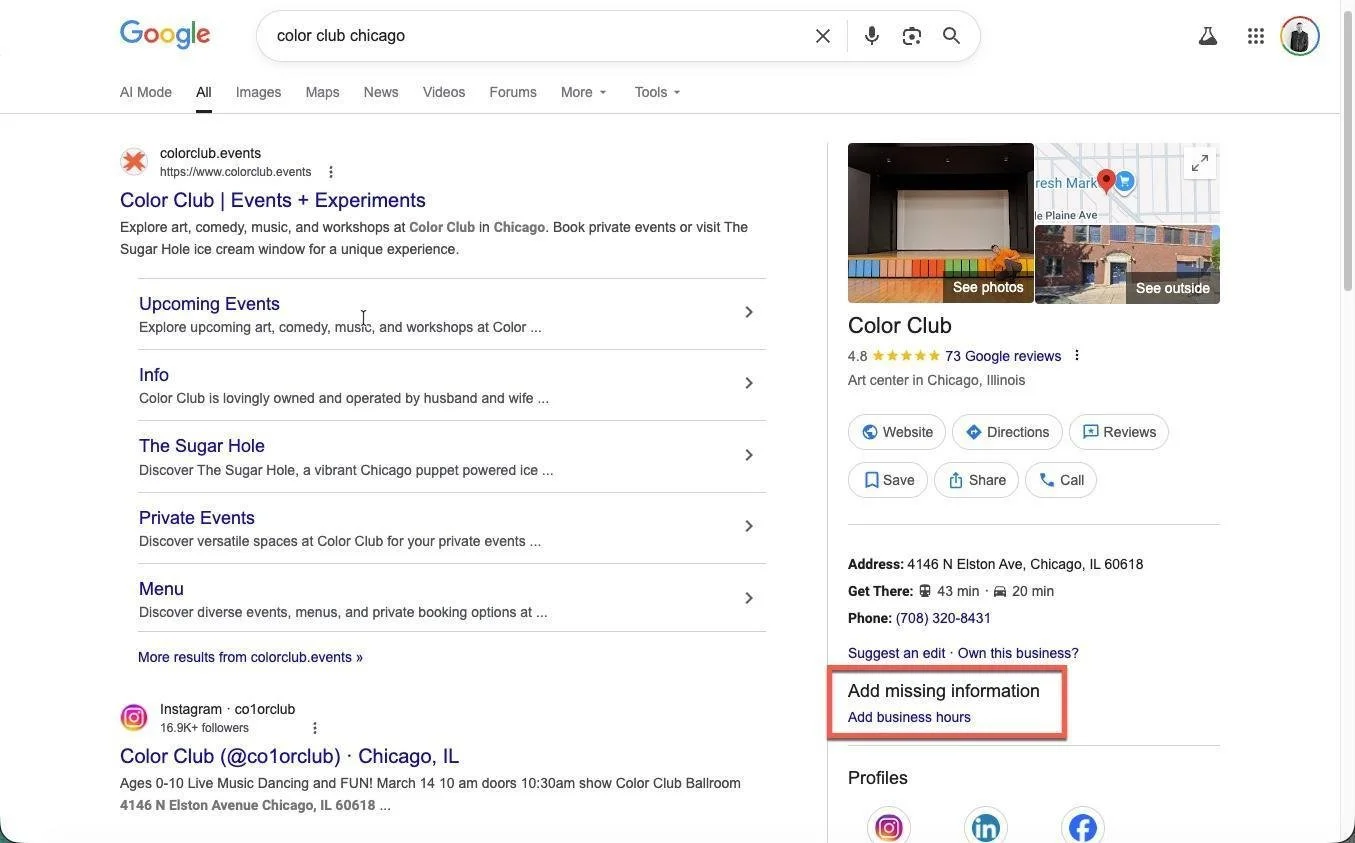Viewport: 1355px width, 843px height.
Task: Switch to Forums tab
Action: click(x=513, y=92)
